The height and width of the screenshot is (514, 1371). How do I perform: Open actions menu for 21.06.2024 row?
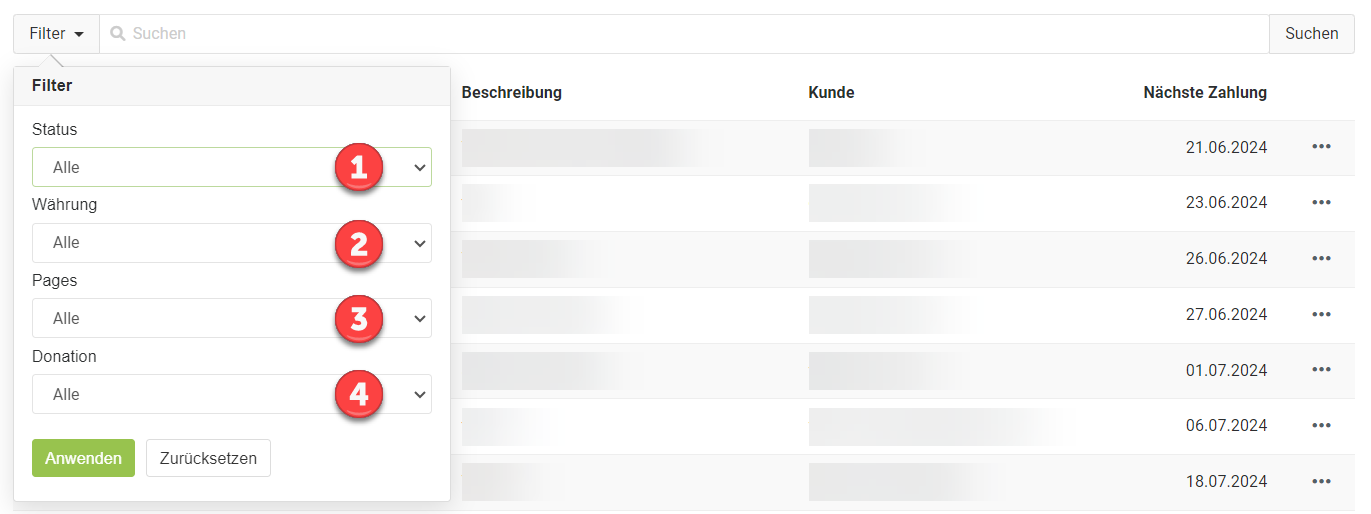pyautogui.click(x=1321, y=147)
